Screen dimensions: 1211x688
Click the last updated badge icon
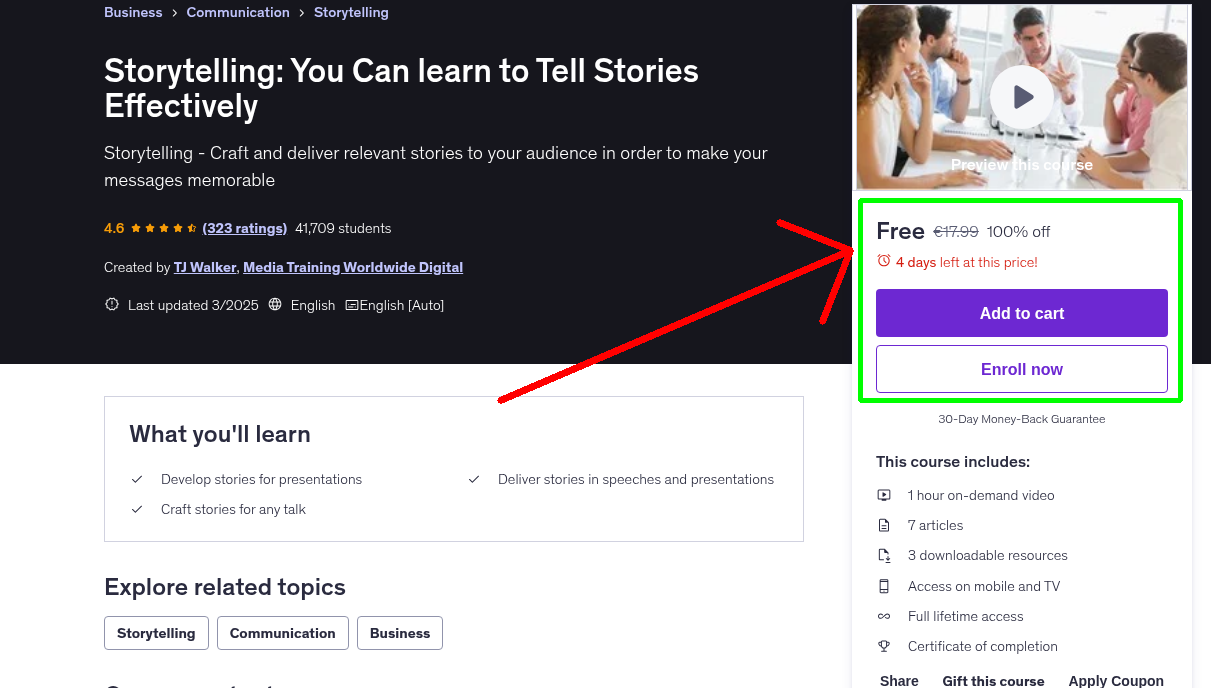(112, 305)
